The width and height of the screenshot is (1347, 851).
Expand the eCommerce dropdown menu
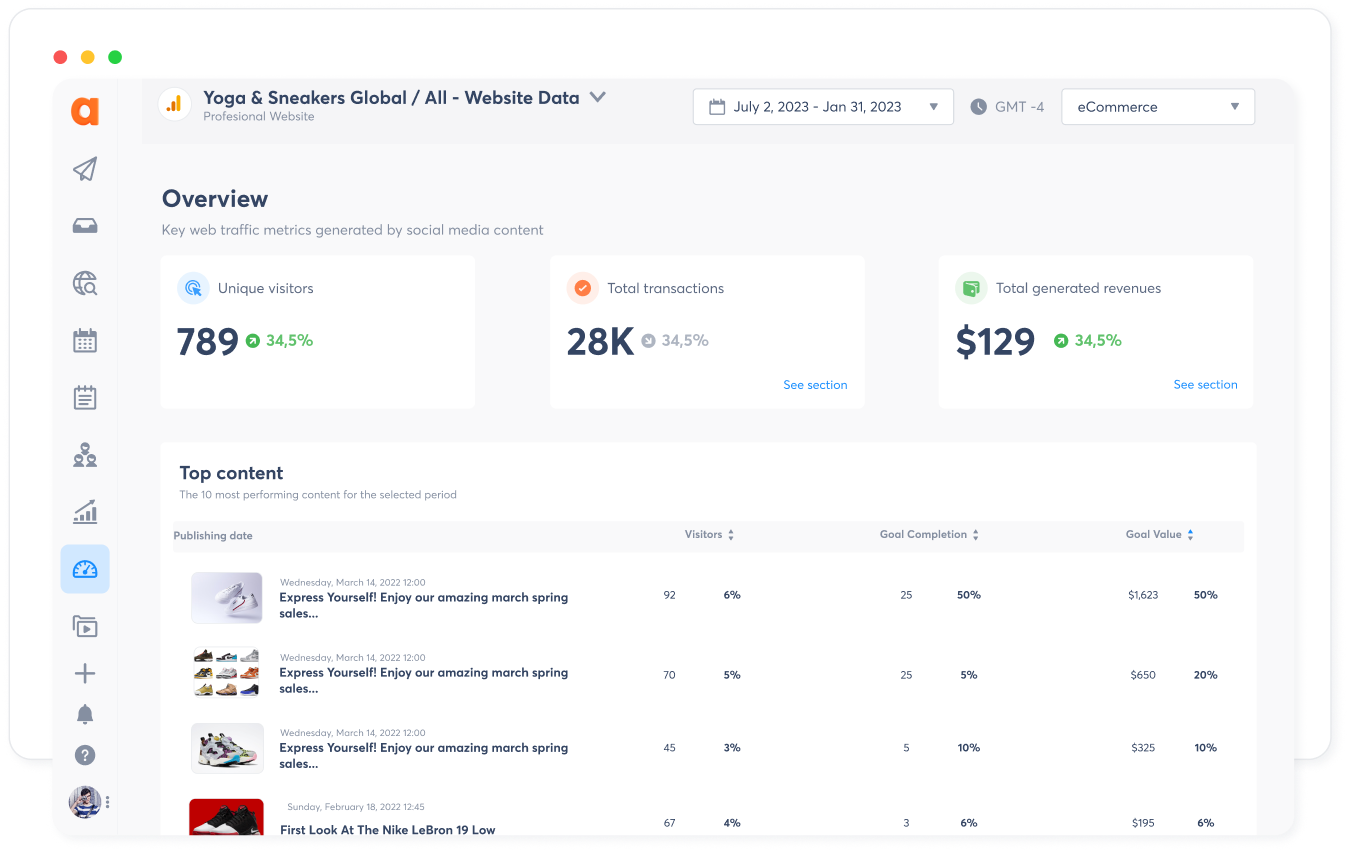pyautogui.click(x=1157, y=107)
